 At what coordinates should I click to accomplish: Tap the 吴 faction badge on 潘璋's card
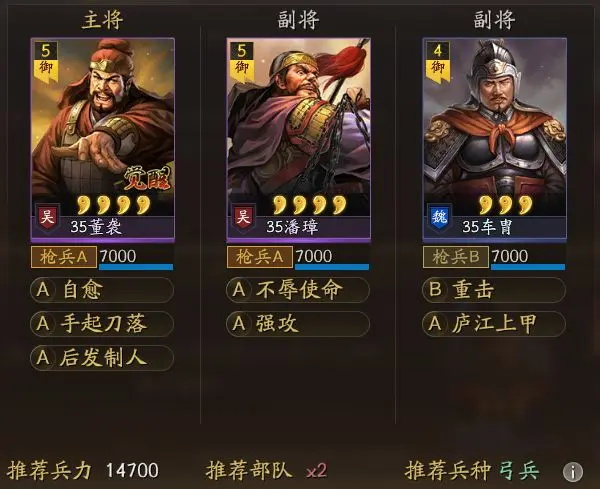[x=243, y=218]
